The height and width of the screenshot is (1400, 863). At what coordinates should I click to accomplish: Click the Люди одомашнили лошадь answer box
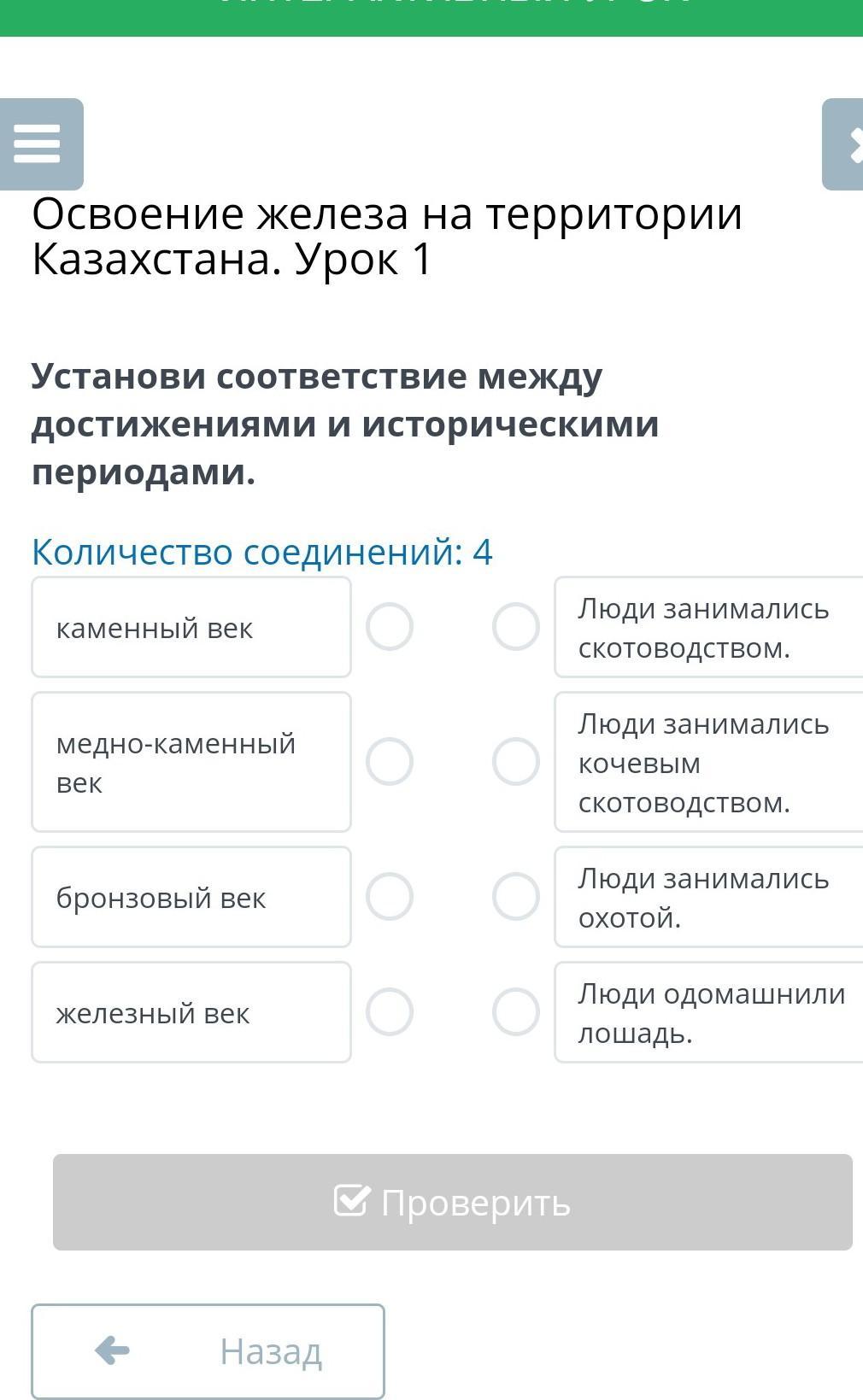(709, 1012)
